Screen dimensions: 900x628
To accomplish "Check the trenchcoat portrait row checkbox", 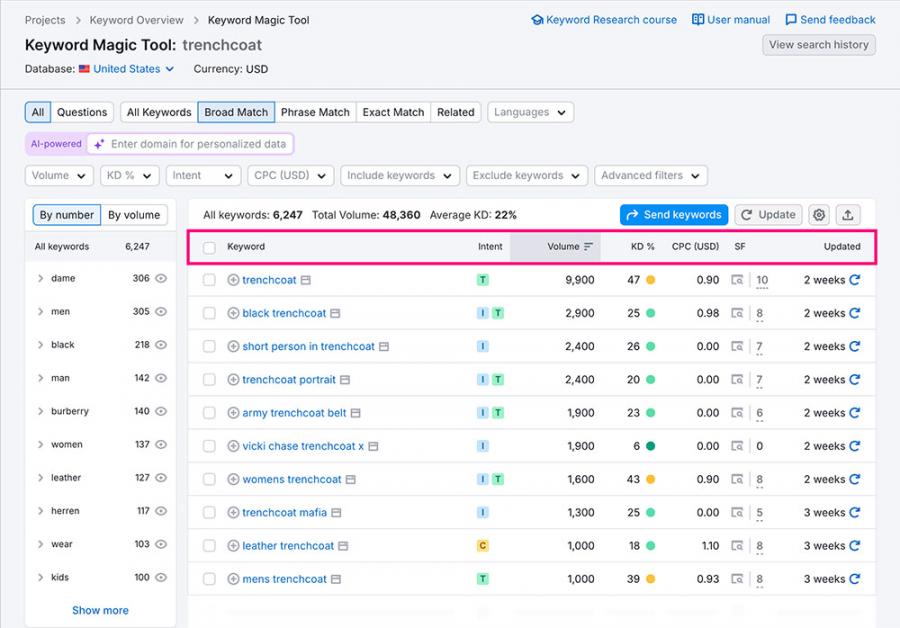I will click(210, 380).
